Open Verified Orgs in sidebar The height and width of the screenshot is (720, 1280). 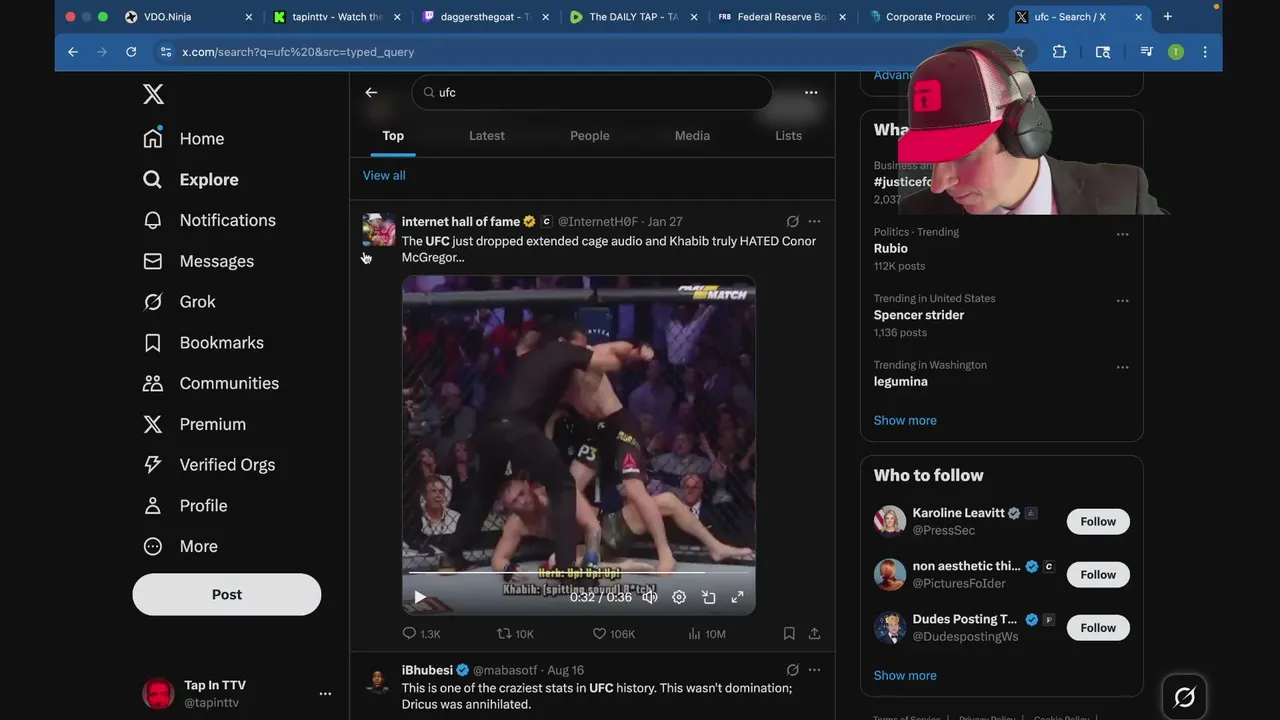click(x=209, y=465)
